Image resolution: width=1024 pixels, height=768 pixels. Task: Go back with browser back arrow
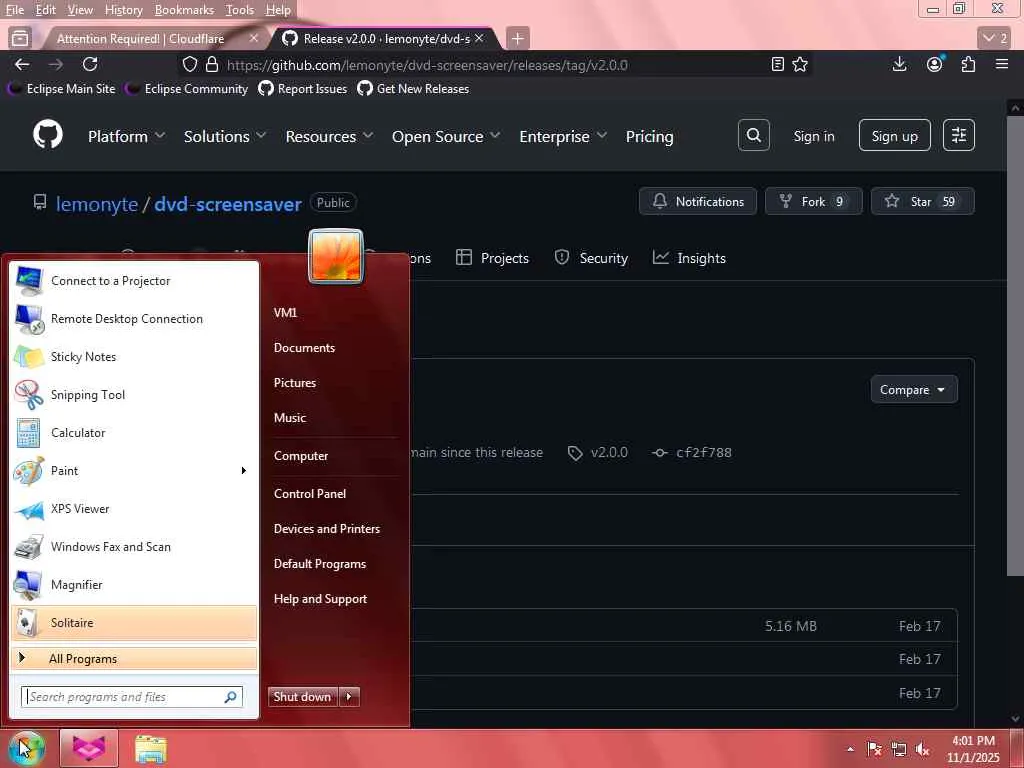(x=22, y=64)
